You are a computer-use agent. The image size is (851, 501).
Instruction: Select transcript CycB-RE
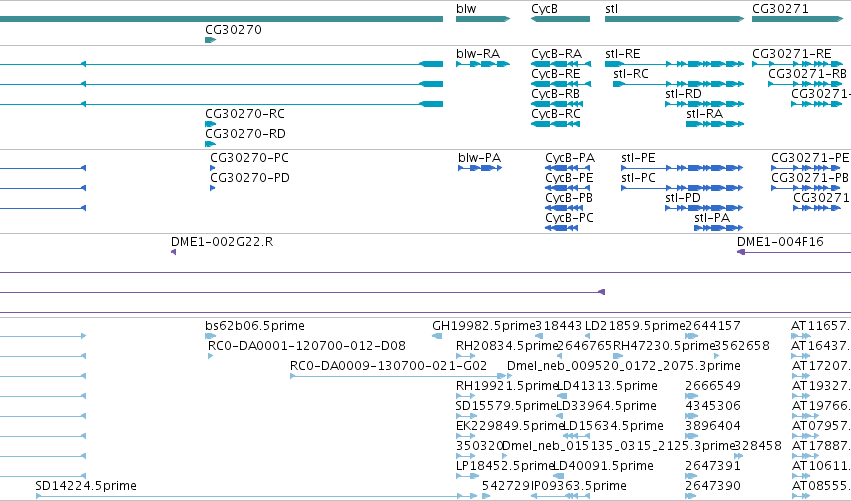tap(561, 84)
